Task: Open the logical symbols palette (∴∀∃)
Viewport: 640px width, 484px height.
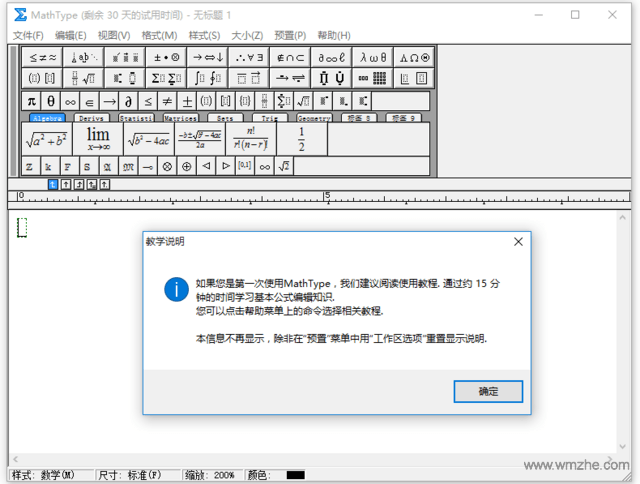Action: tap(249, 58)
